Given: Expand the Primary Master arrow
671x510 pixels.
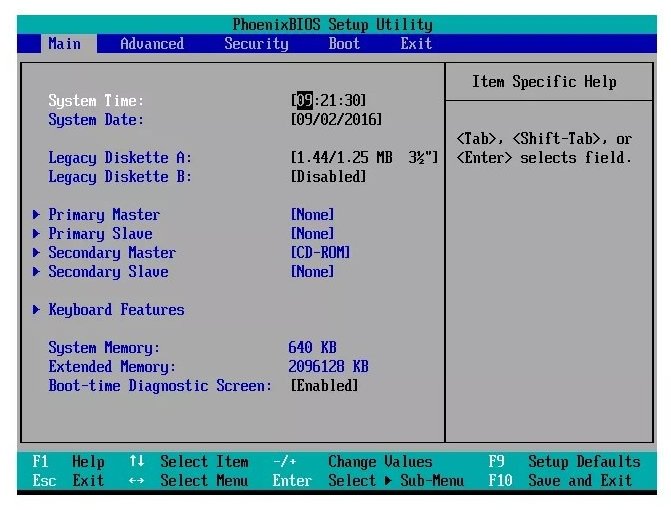Looking at the screenshot, I should (x=36, y=214).
